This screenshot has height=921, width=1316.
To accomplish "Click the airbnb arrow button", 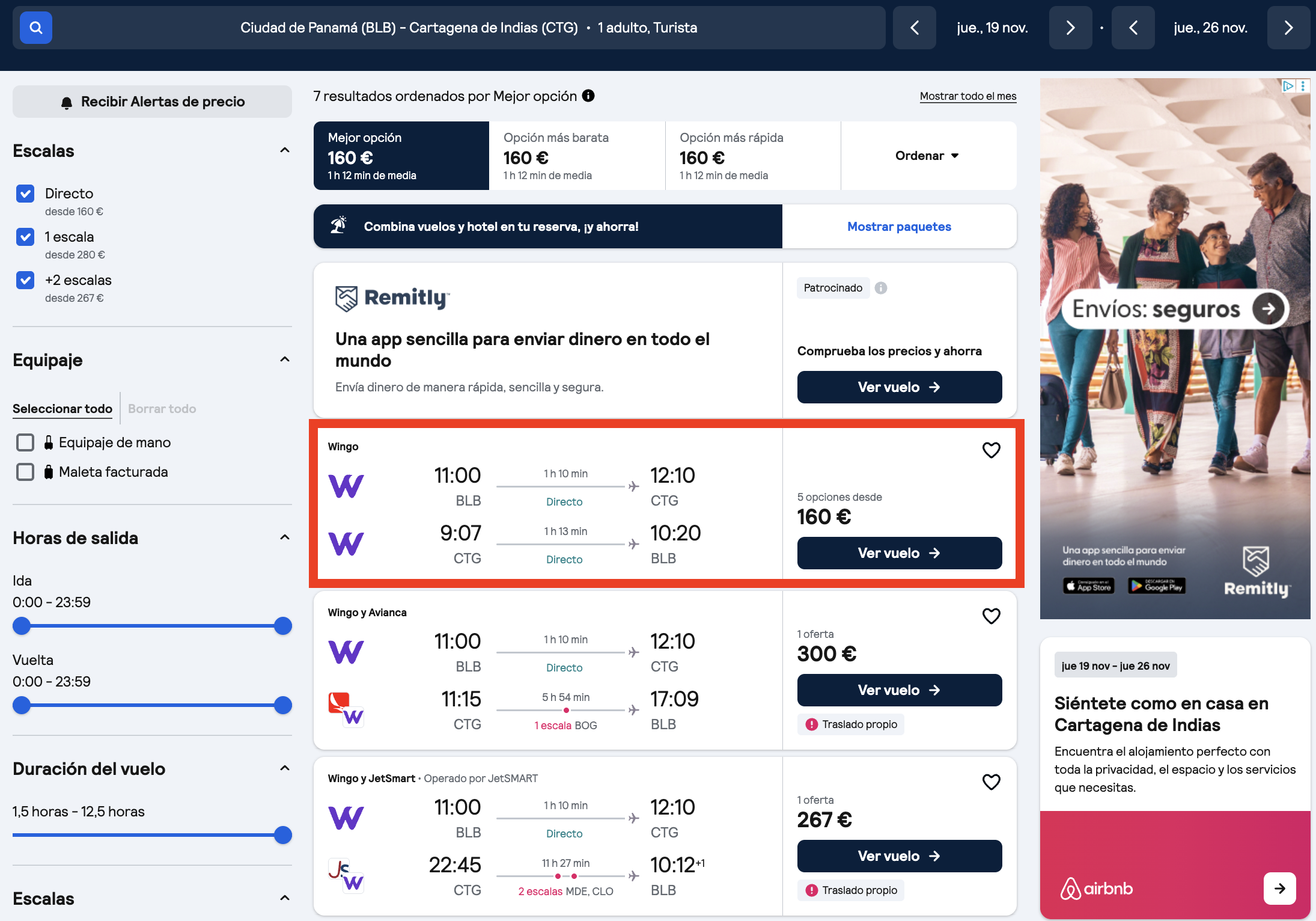I will (1279, 888).
